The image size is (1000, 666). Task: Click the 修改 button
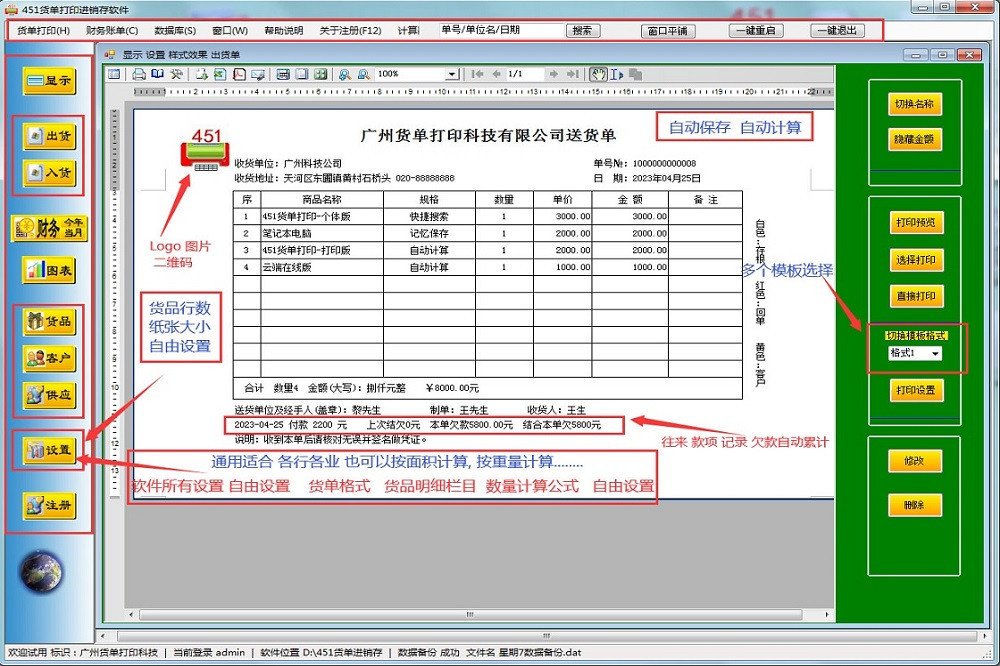click(x=915, y=461)
